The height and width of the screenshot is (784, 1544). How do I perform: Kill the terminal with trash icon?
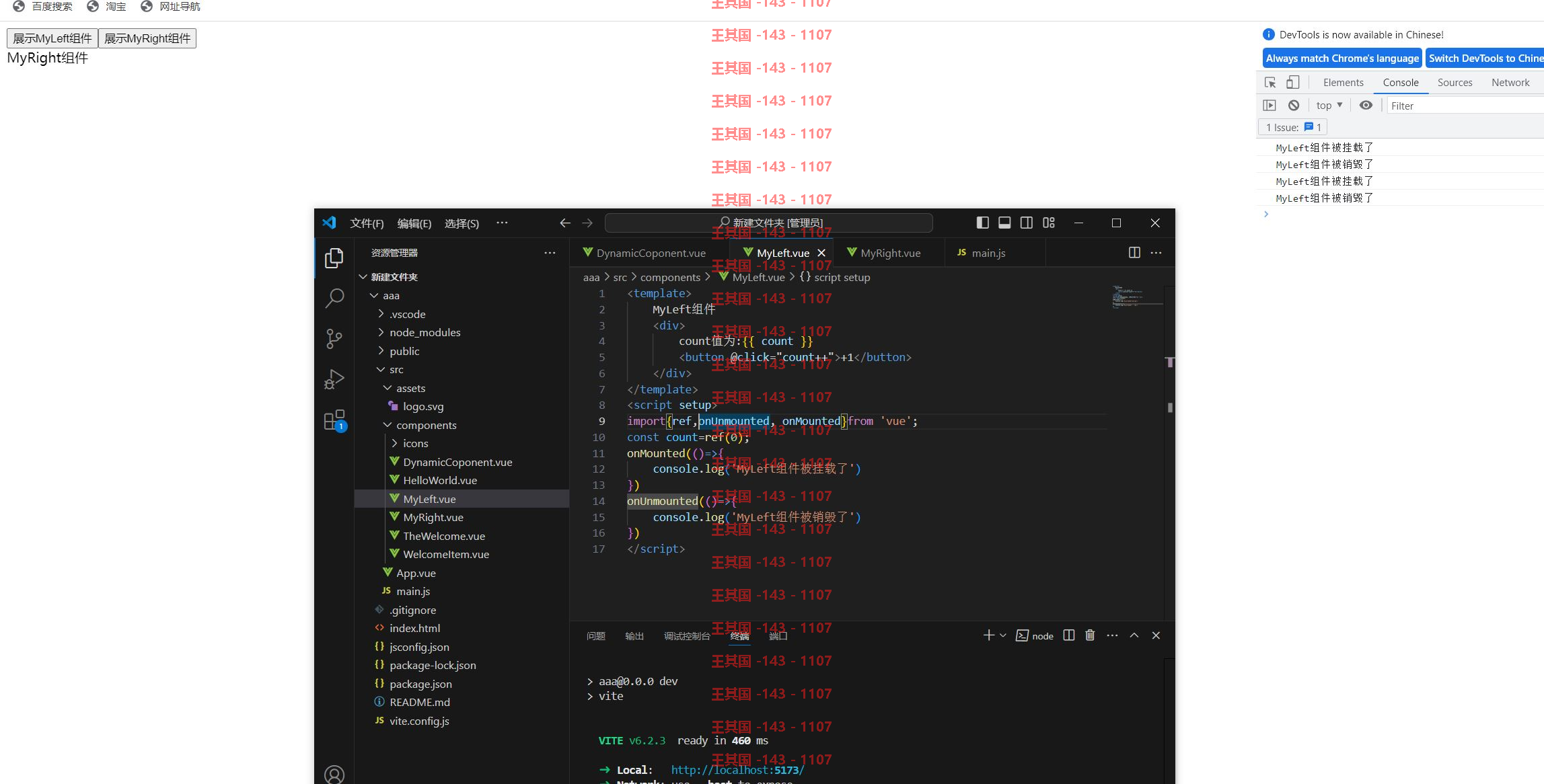click(x=1091, y=635)
